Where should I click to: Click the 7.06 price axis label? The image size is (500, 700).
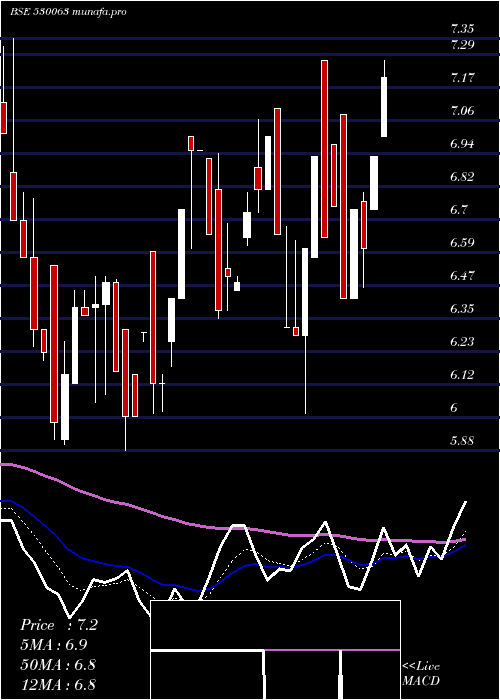coord(462,111)
